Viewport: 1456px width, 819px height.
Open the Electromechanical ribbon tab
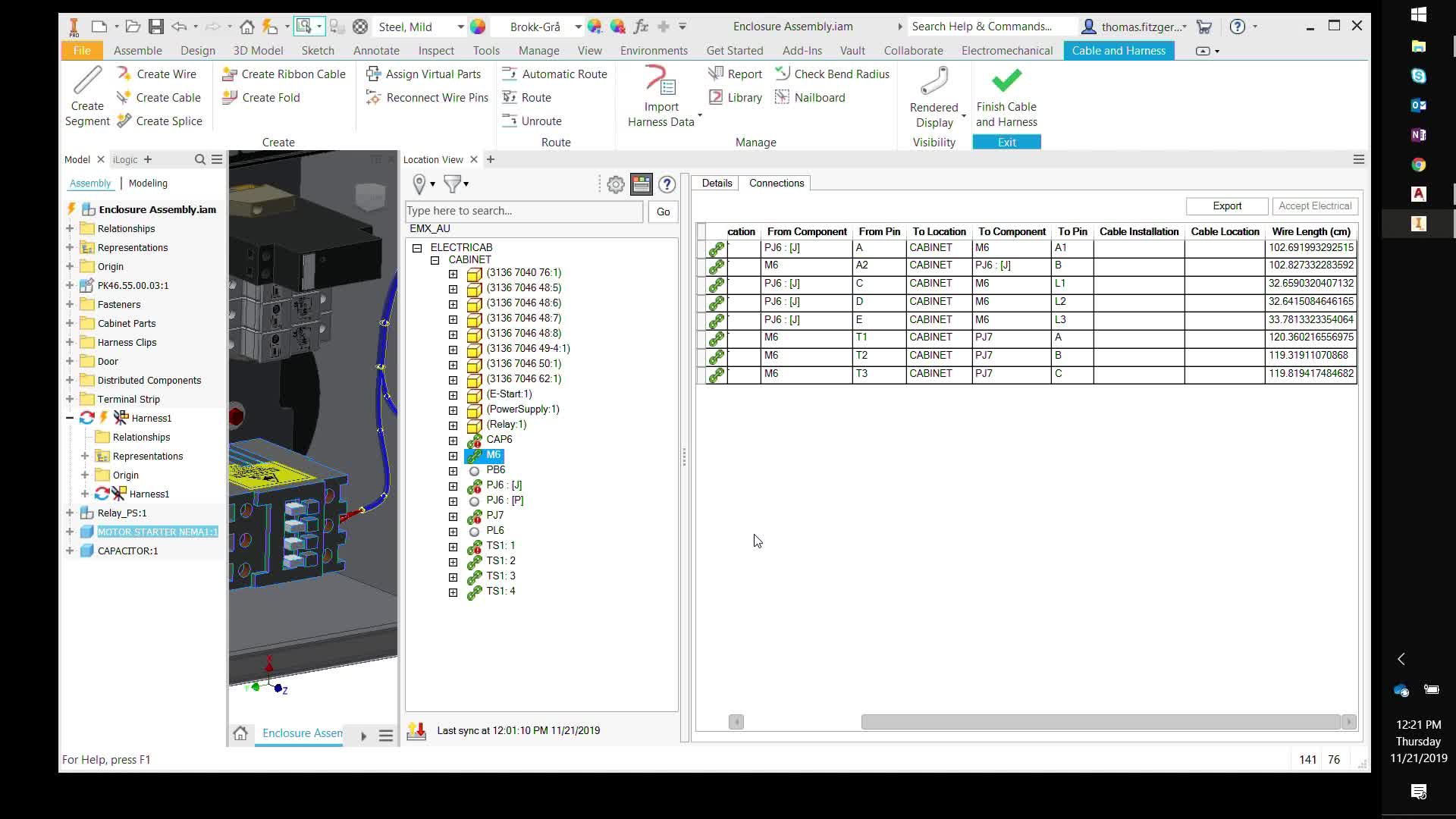click(1007, 50)
